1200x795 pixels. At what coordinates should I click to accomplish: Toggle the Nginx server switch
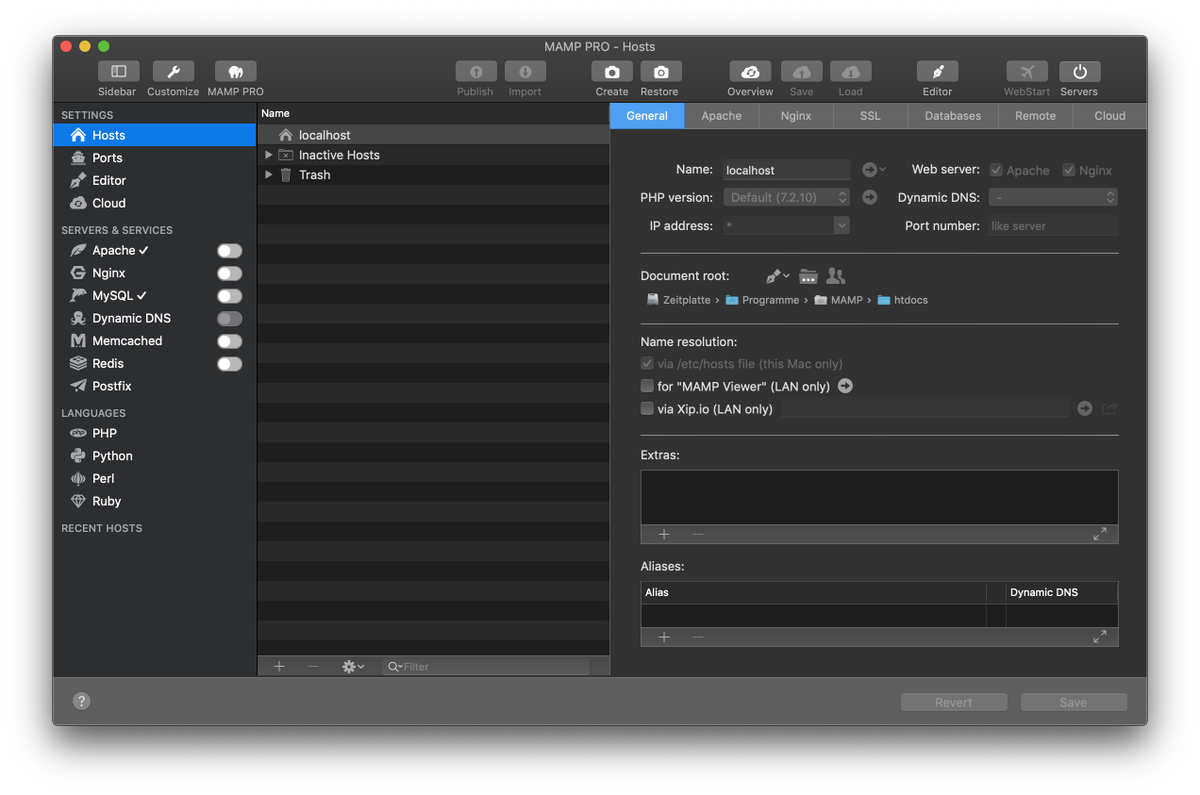click(230, 273)
